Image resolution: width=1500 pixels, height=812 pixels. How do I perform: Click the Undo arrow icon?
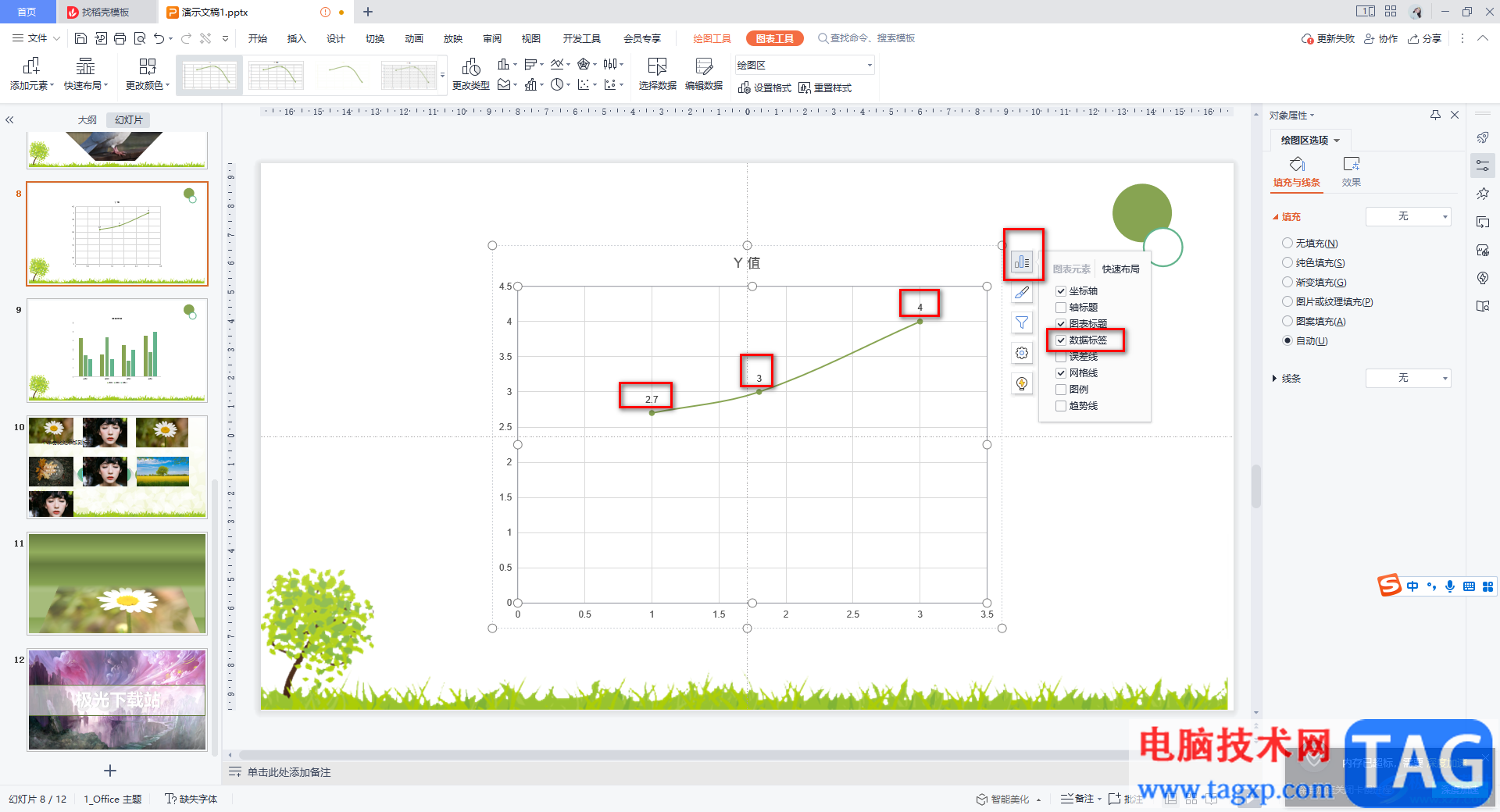(x=159, y=38)
